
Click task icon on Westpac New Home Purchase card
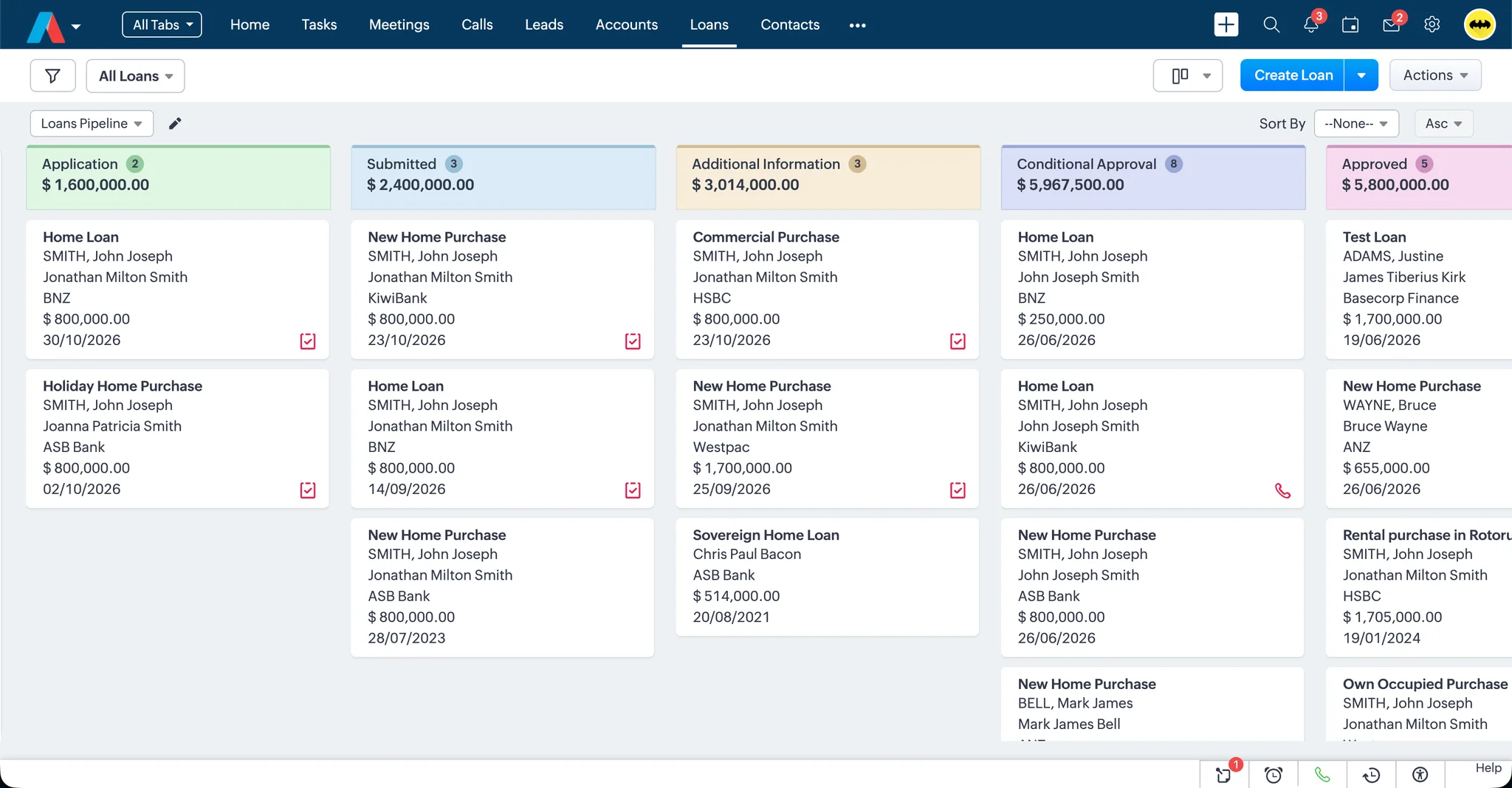(x=958, y=490)
